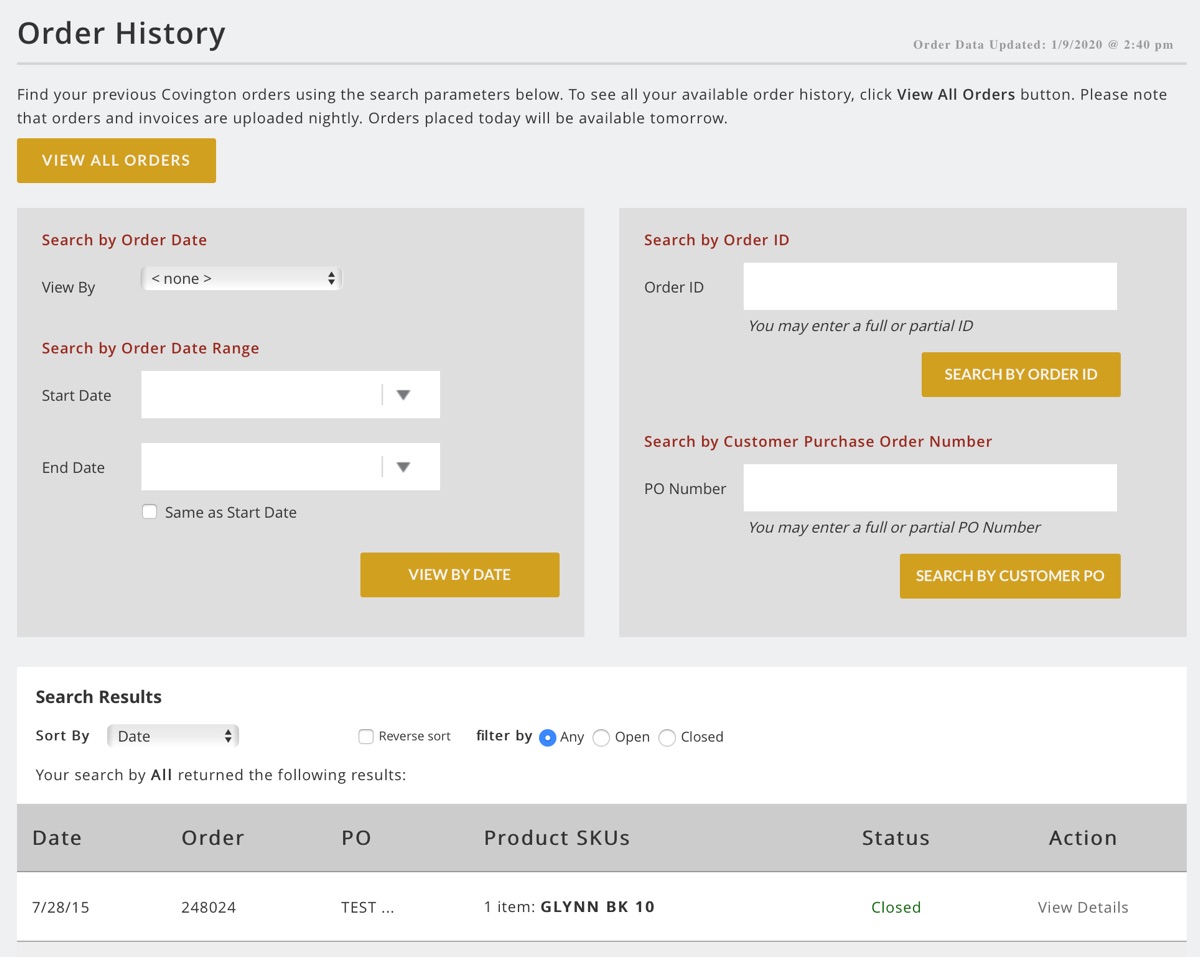1200x957 pixels.
Task: Click the Product SKUs column header
Action: (556, 838)
